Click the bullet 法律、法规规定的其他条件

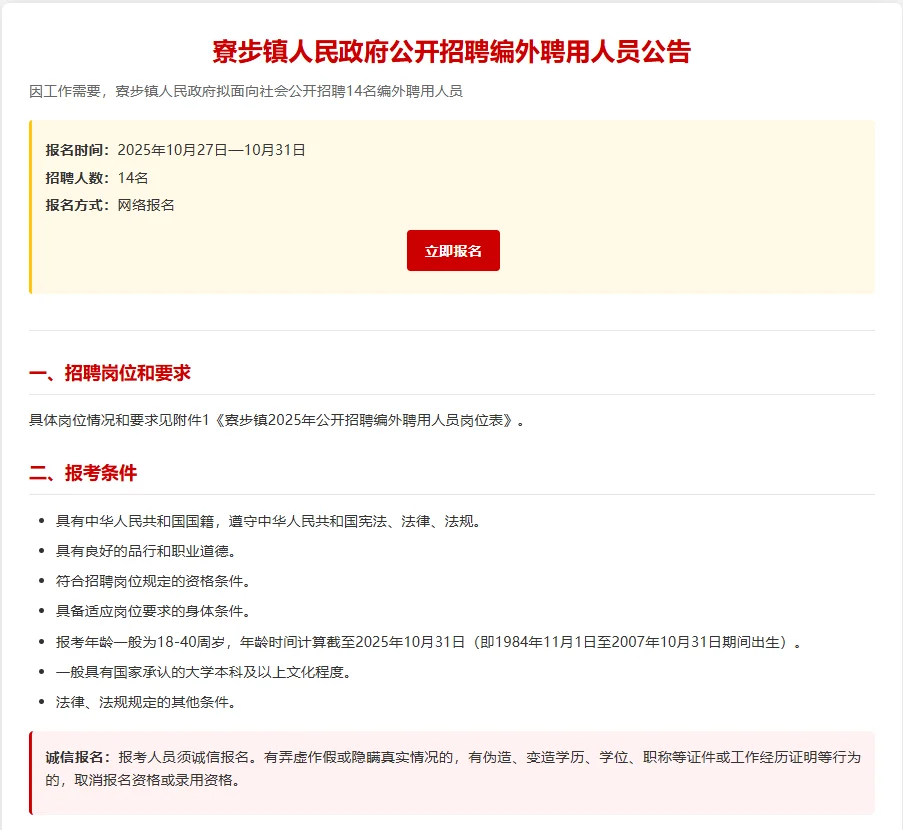(x=146, y=702)
